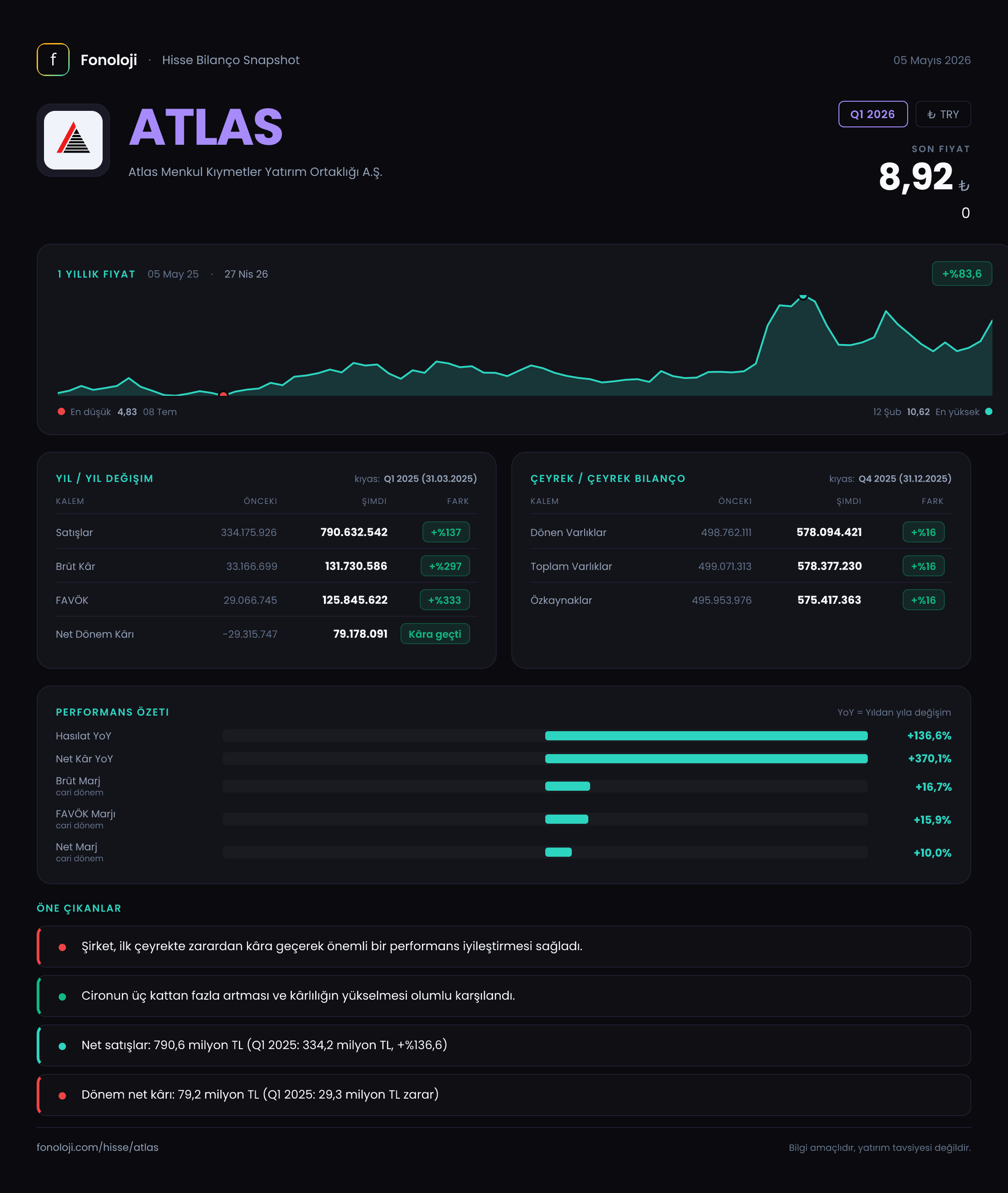
Task: Click the +%137 badge in Satışlar row
Action: (446, 532)
